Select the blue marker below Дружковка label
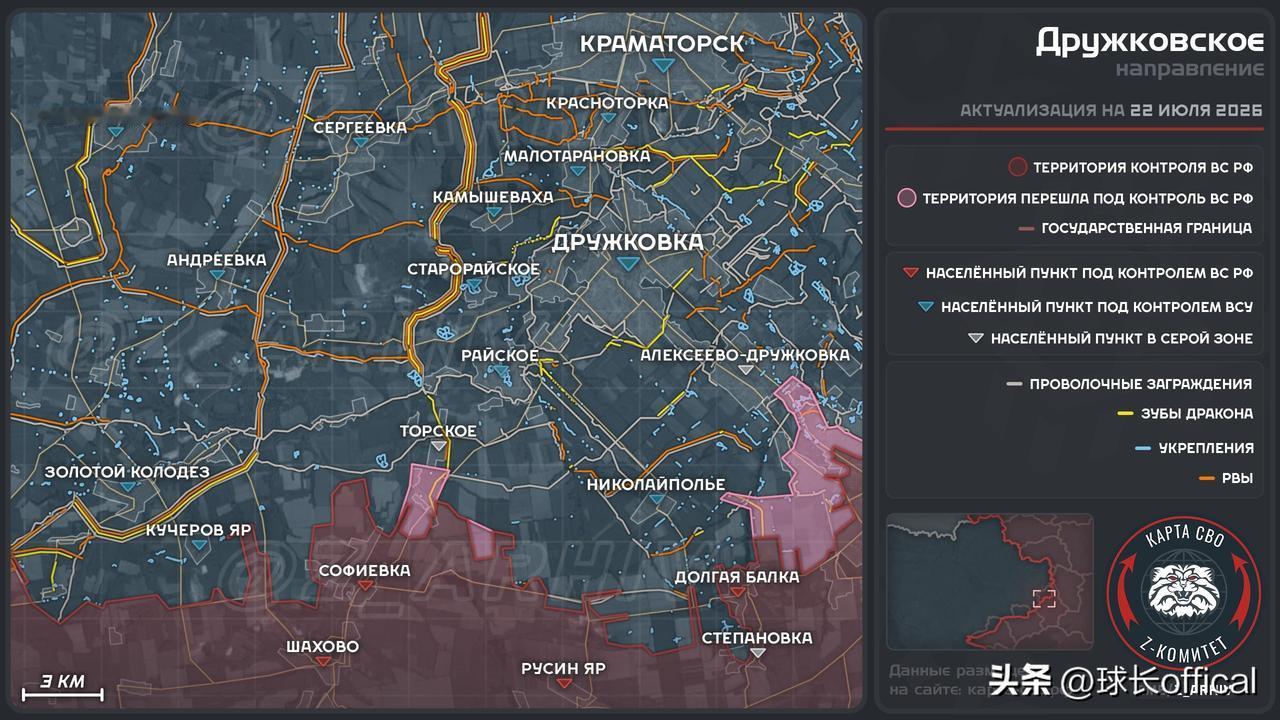 (627, 263)
